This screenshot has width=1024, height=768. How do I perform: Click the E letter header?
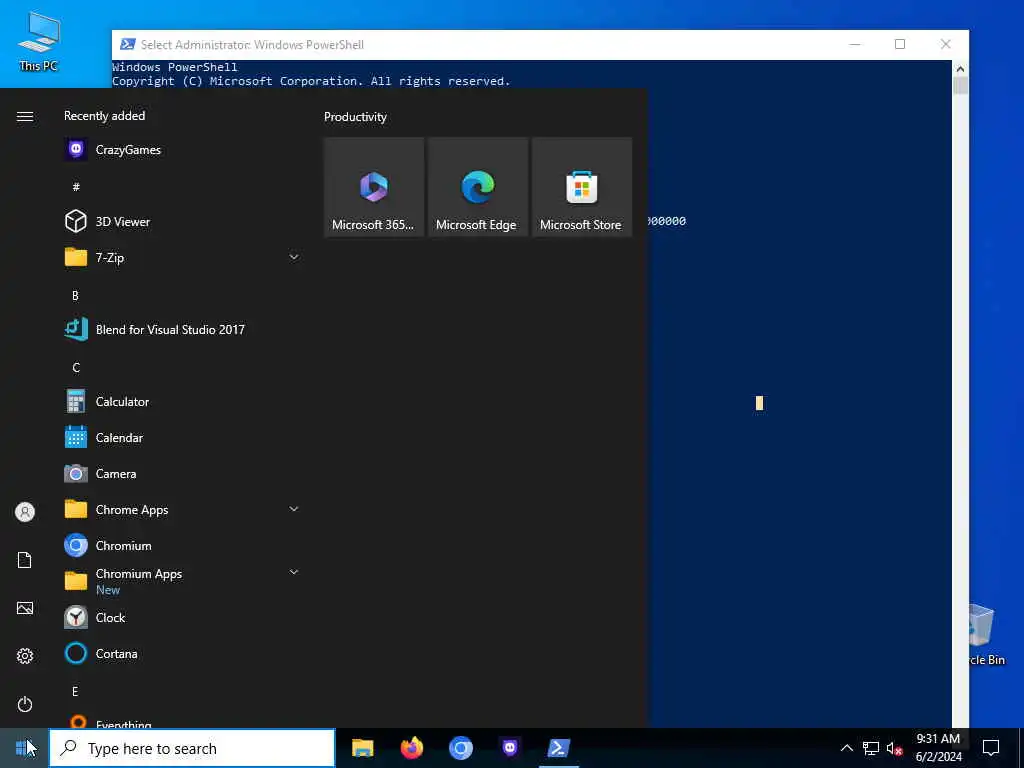click(x=76, y=691)
